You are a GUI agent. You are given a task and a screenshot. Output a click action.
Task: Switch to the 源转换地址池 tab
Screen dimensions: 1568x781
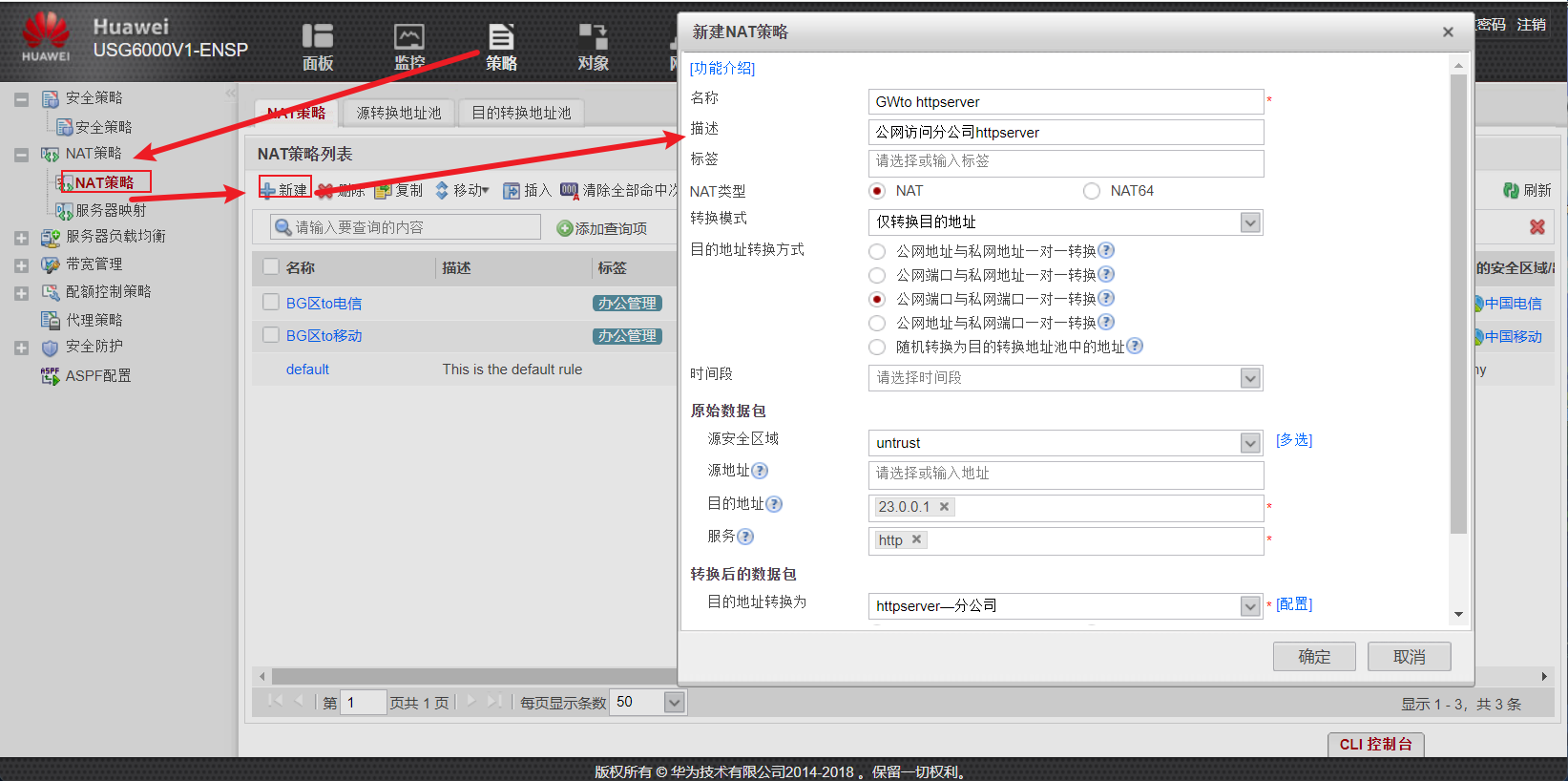[399, 113]
